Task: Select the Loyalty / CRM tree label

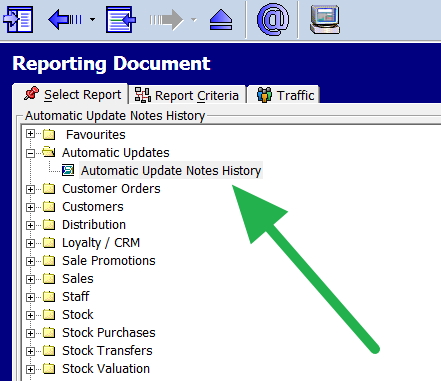Action: (101, 243)
